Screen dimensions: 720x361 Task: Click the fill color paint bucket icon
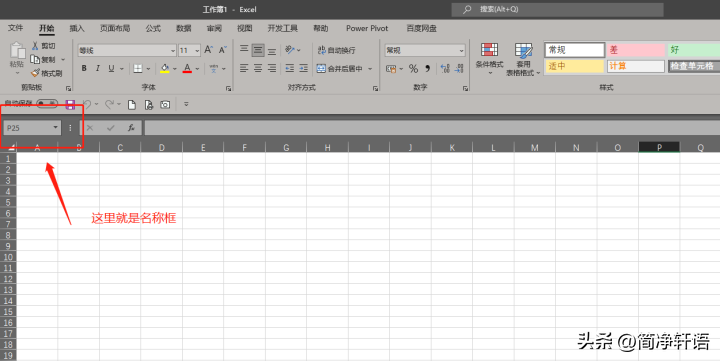(x=164, y=68)
